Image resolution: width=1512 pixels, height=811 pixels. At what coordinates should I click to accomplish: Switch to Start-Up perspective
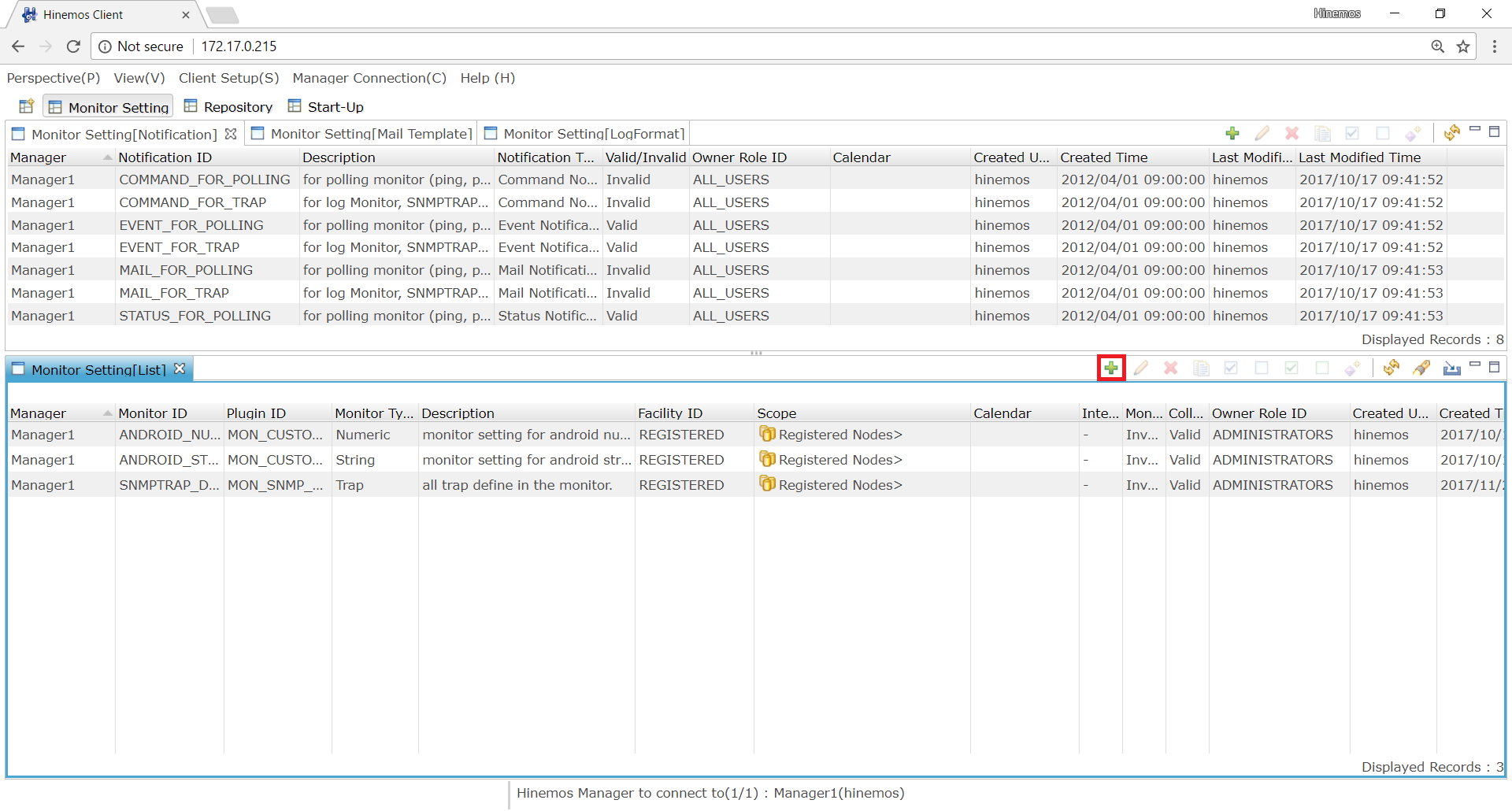tap(326, 107)
